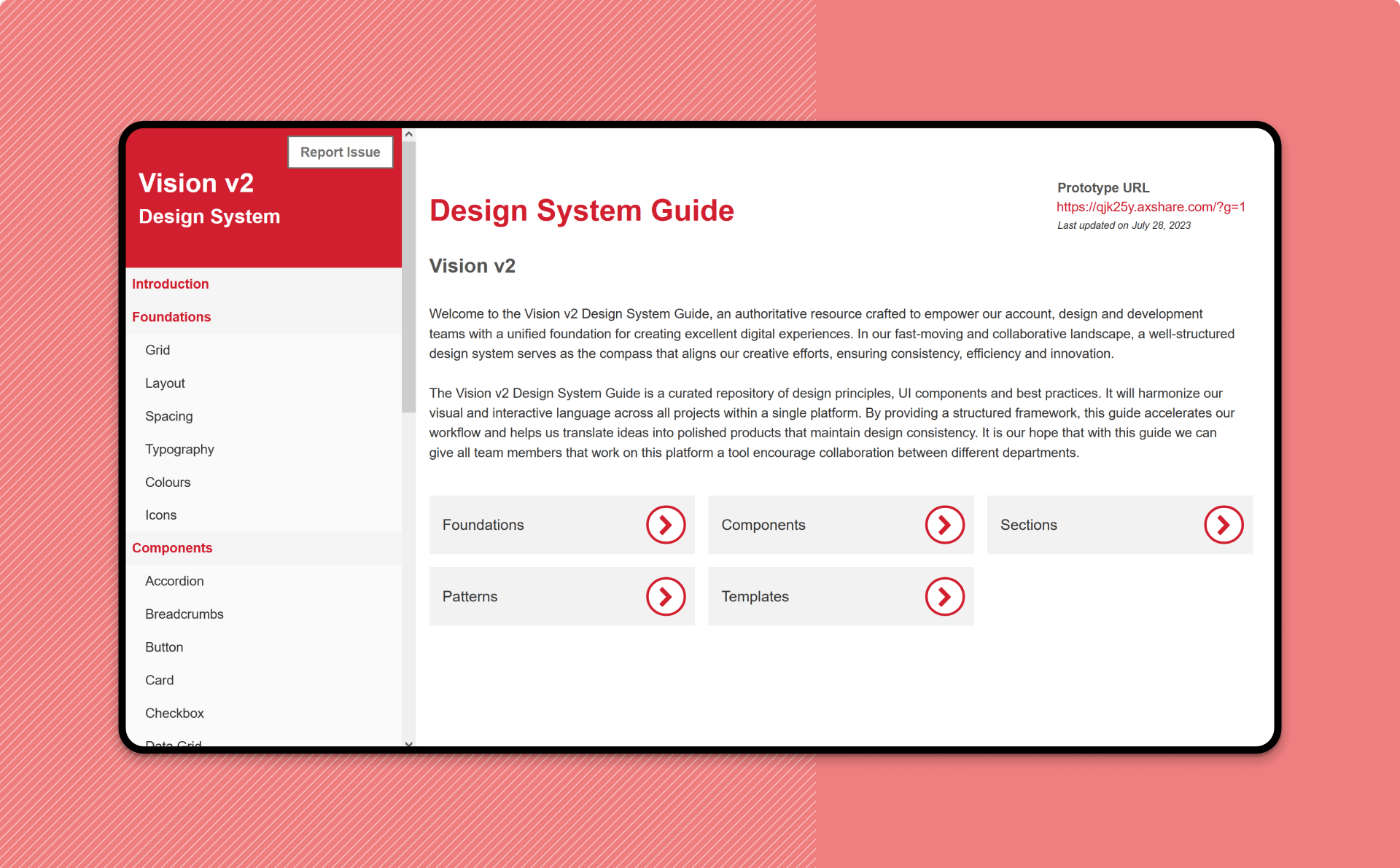Click the Sections card arrow icon

1223,525
